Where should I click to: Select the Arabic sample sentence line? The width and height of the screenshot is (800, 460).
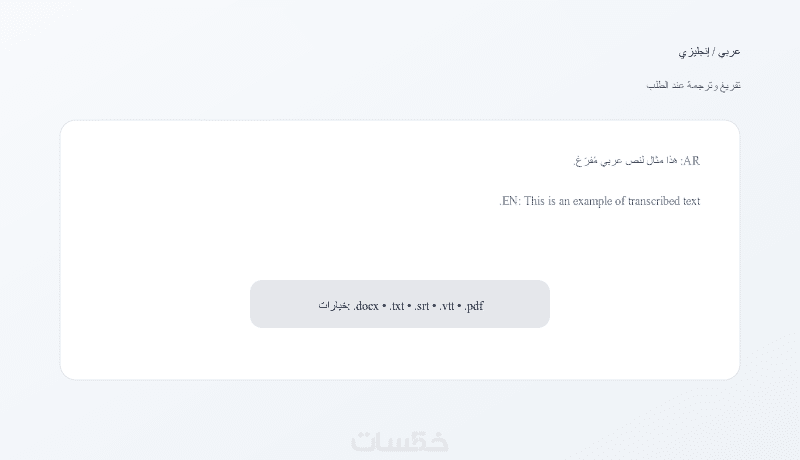tap(636, 160)
